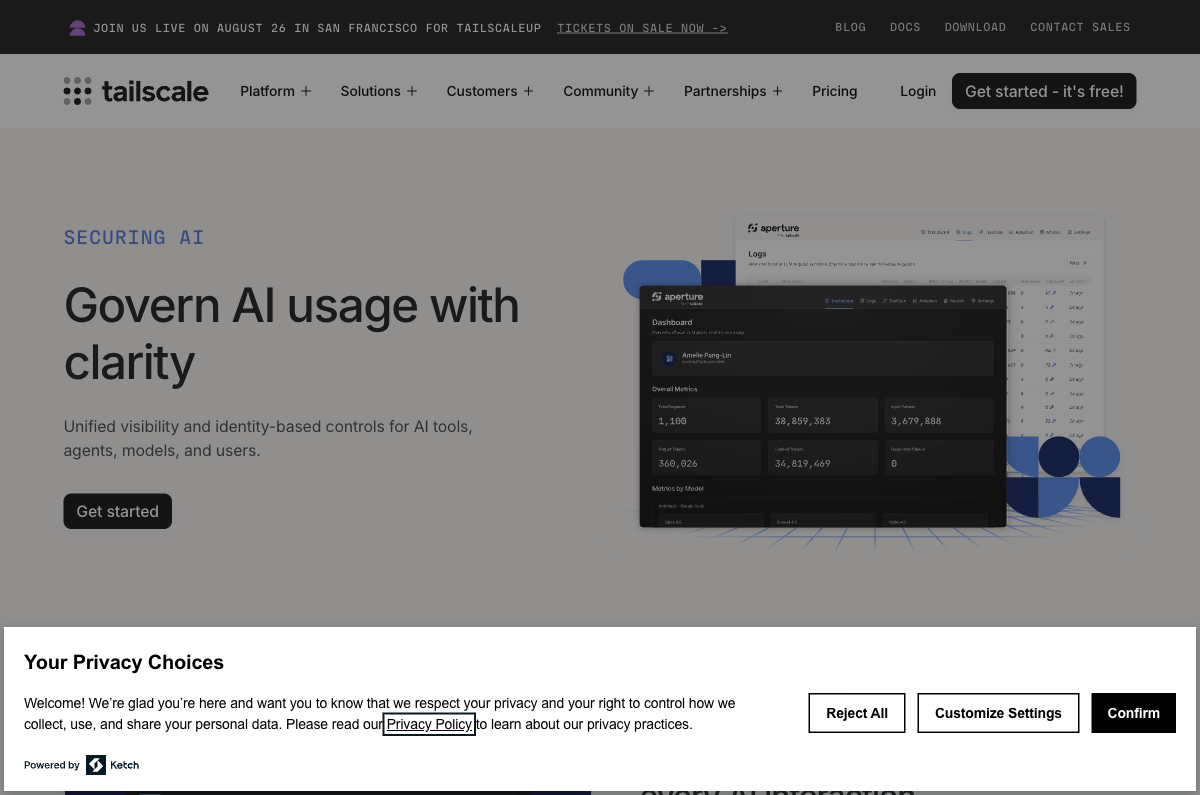Screen dimensions: 1200x795
Task: Expand the Community menu
Action: 609,91
